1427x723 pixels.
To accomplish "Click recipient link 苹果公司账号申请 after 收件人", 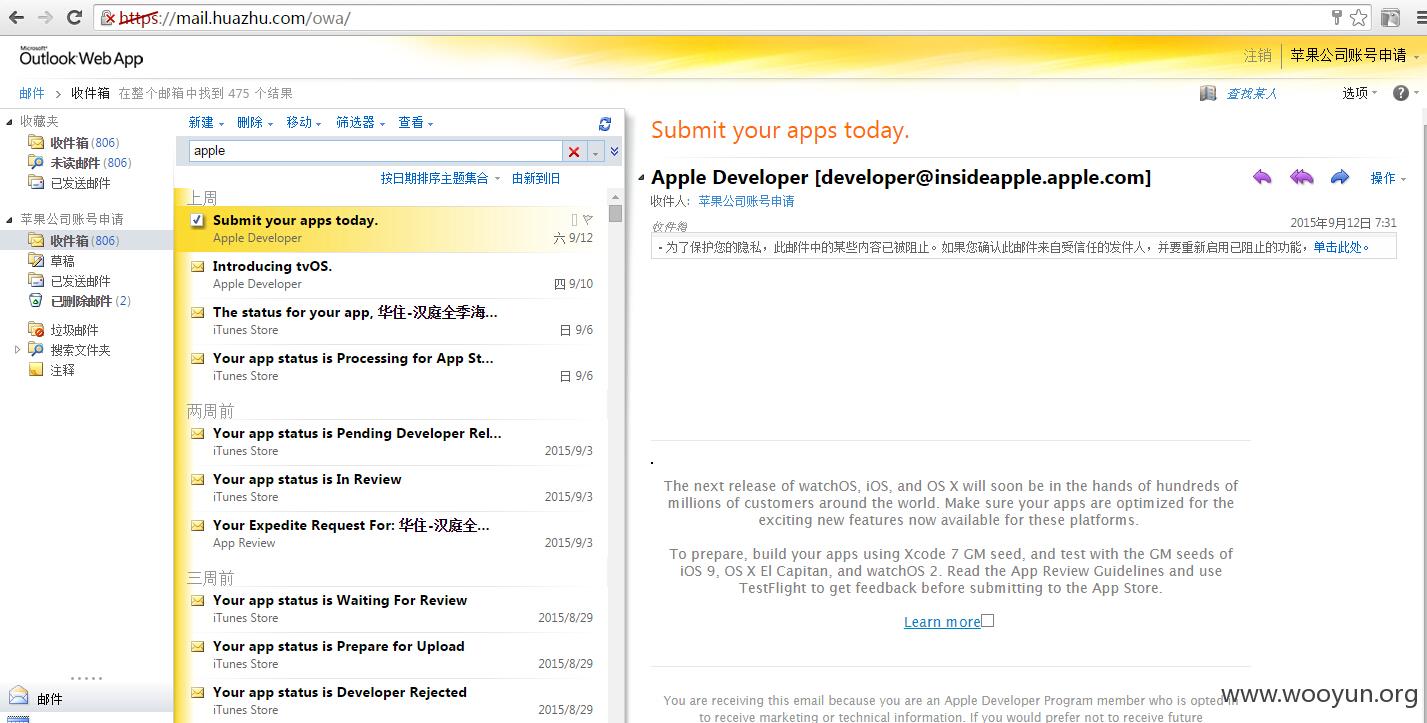I will [746, 201].
